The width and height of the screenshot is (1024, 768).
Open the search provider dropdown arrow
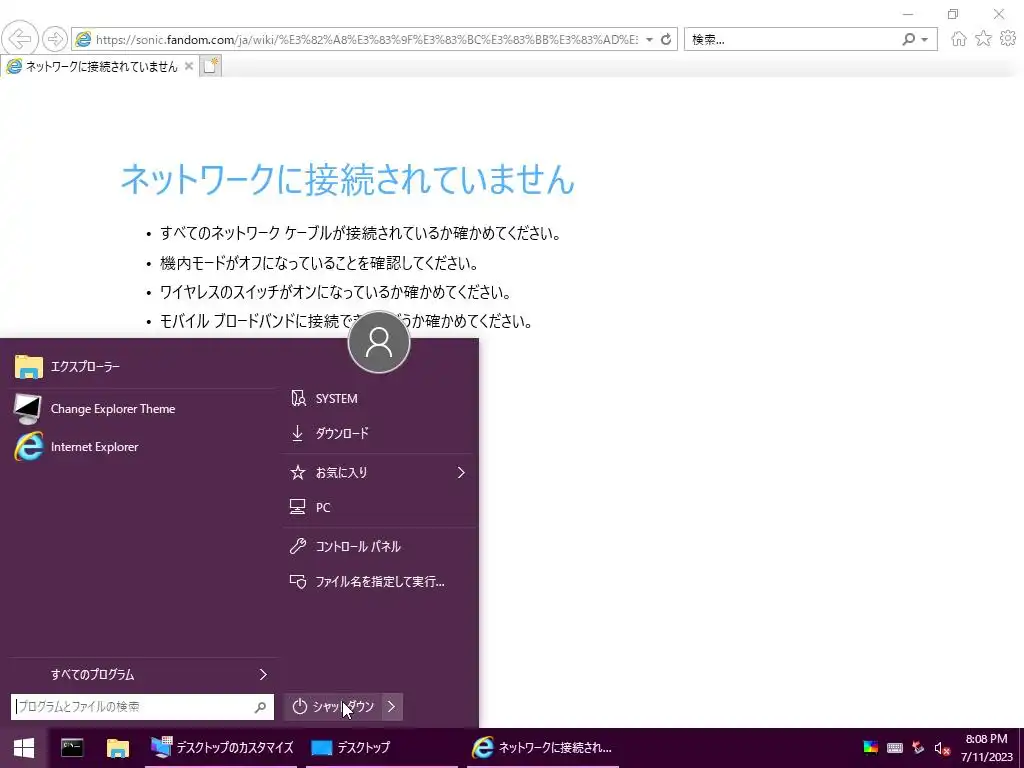point(924,40)
